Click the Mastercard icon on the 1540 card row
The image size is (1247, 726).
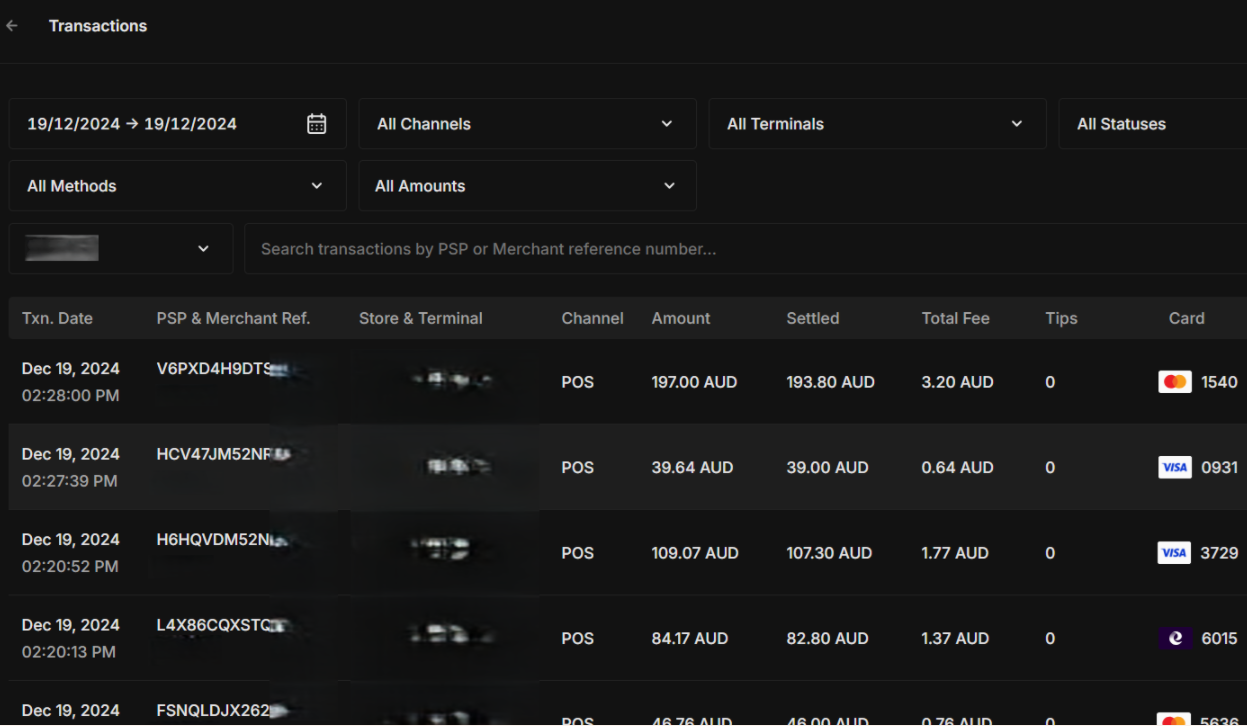1174,382
